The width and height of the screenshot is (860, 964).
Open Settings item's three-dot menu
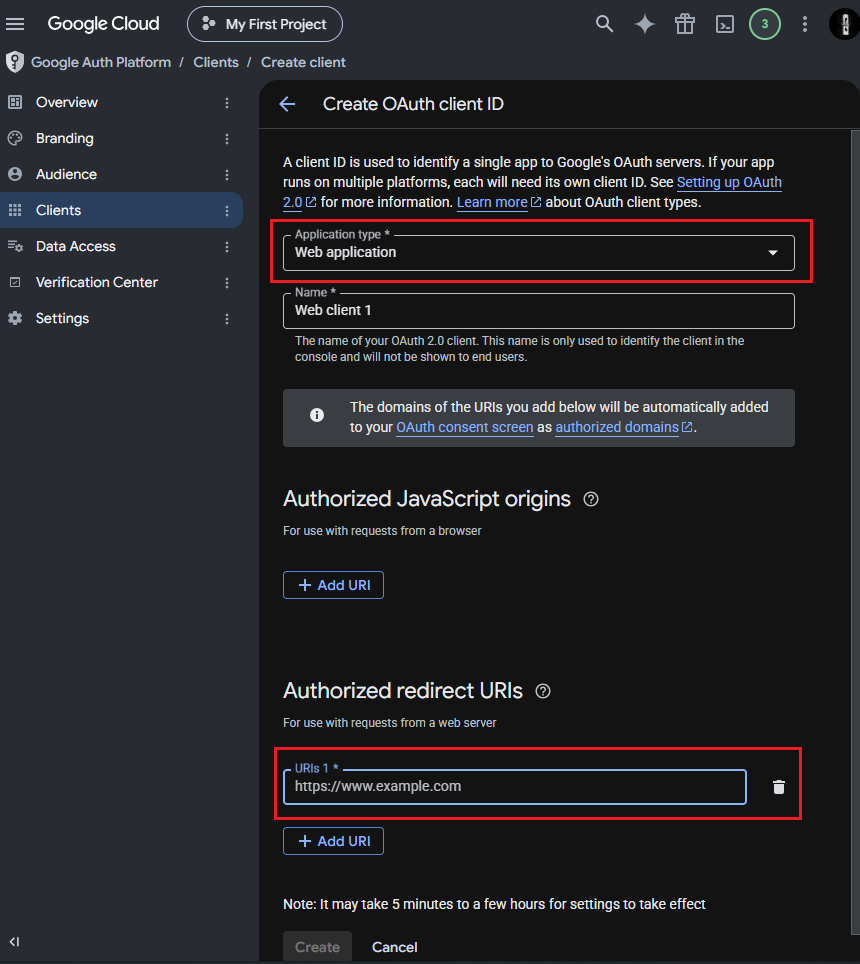227,318
